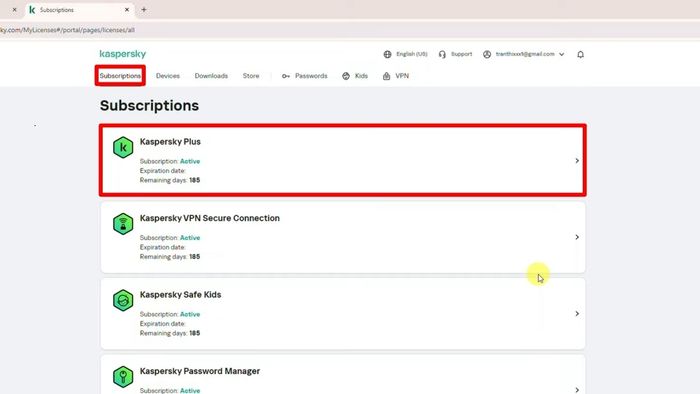
Task: Open the Subscriptions navigation tab
Action: [120, 76]
